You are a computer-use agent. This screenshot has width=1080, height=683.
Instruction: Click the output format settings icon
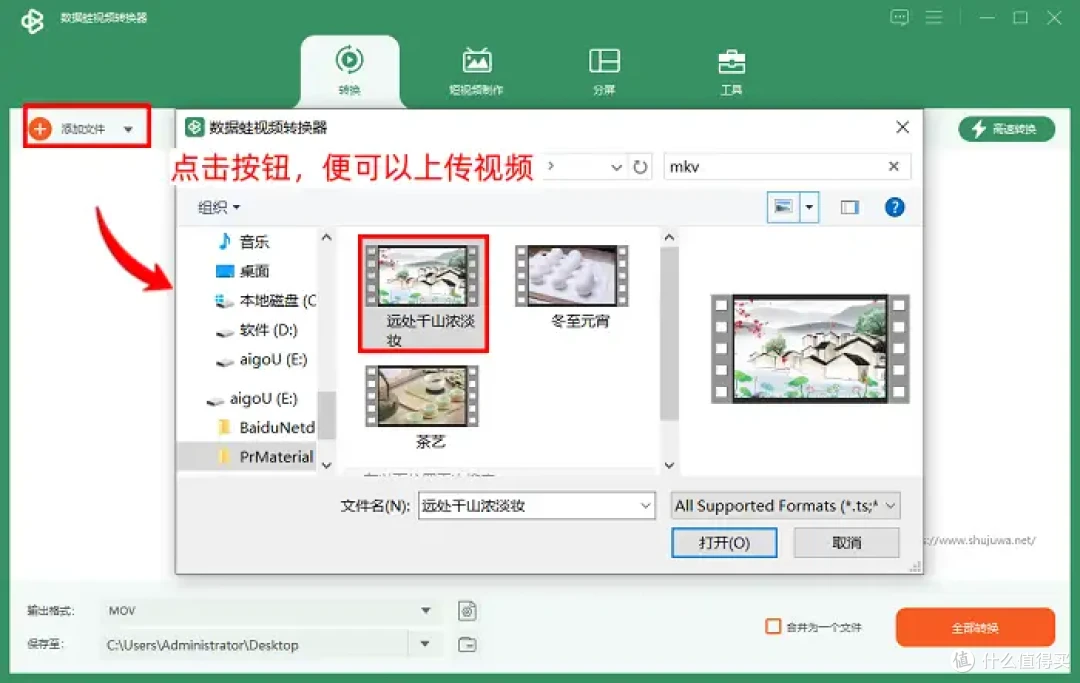pos(467,611)
